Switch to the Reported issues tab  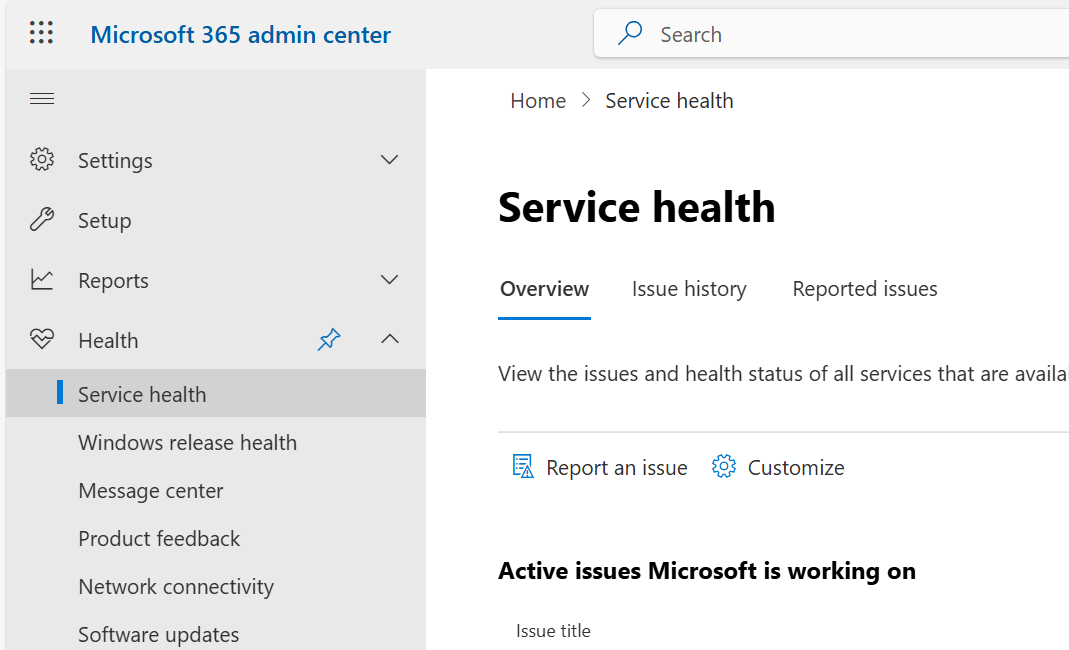pos(865,289)
